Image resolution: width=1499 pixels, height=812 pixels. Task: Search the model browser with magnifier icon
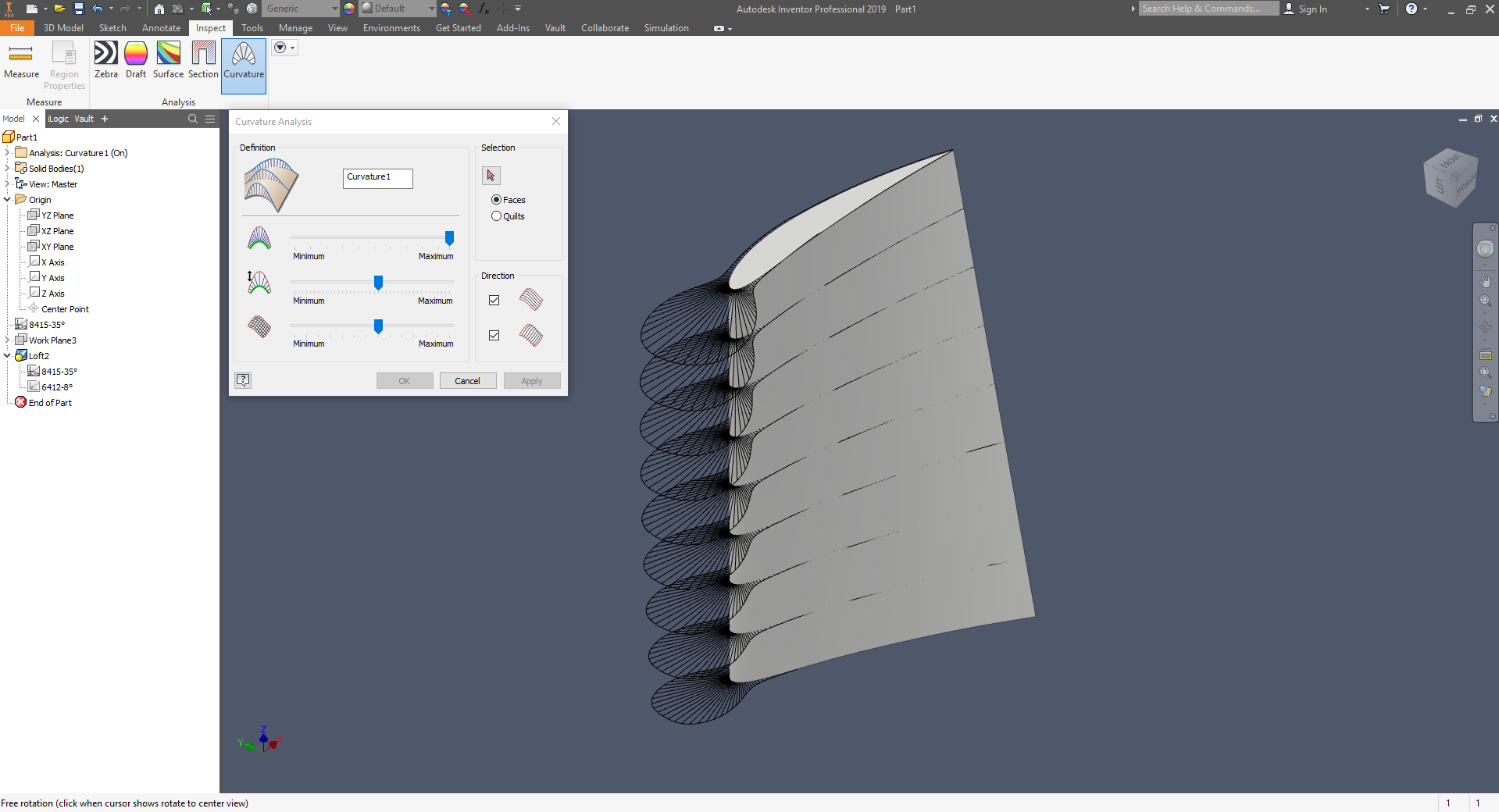[x=193, y=119]
